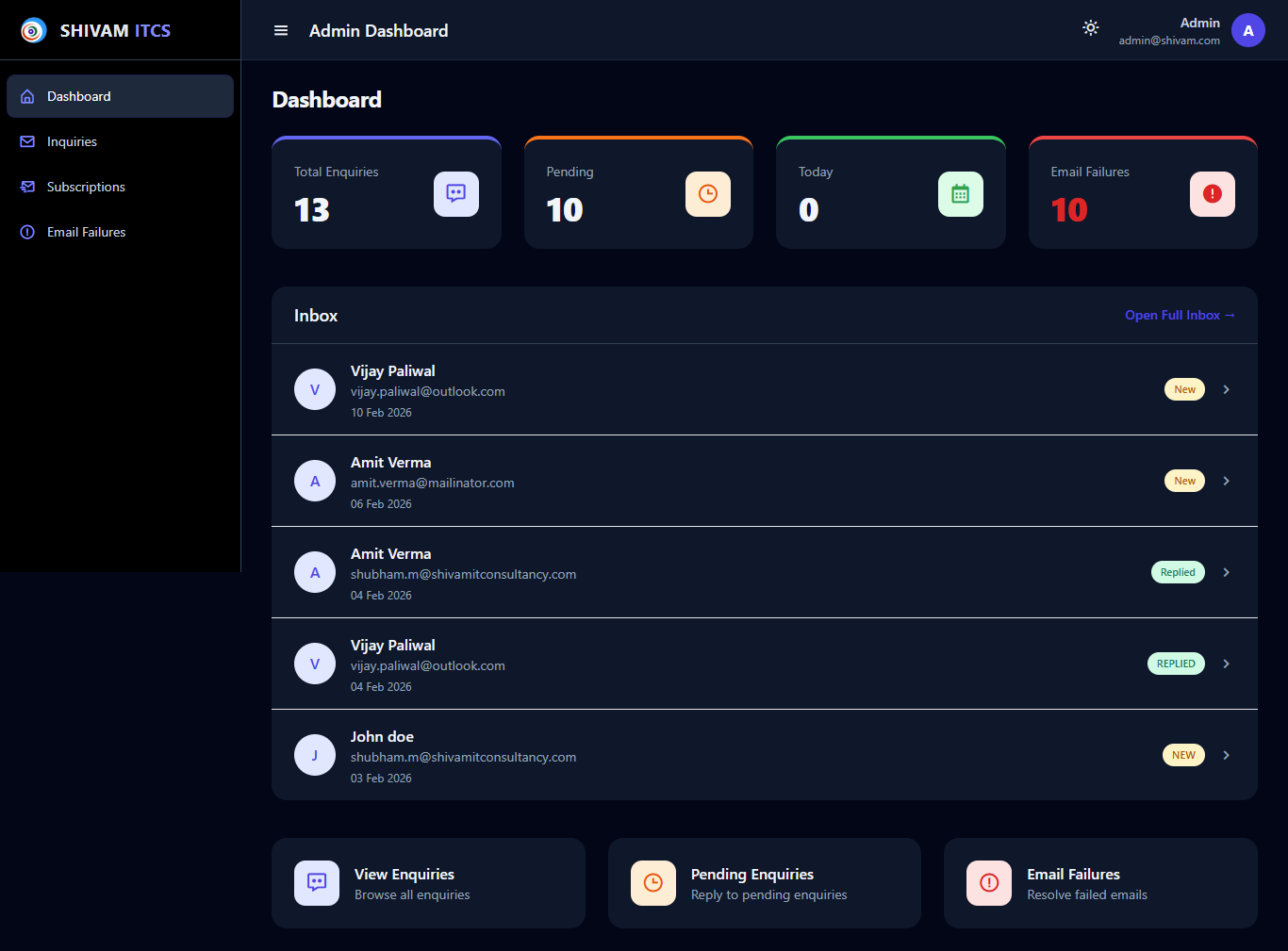Click the Replied badge on 04 Feb Amit Verma
The width and height of the screenshot is (1288, 951).
pos(1177,573)
